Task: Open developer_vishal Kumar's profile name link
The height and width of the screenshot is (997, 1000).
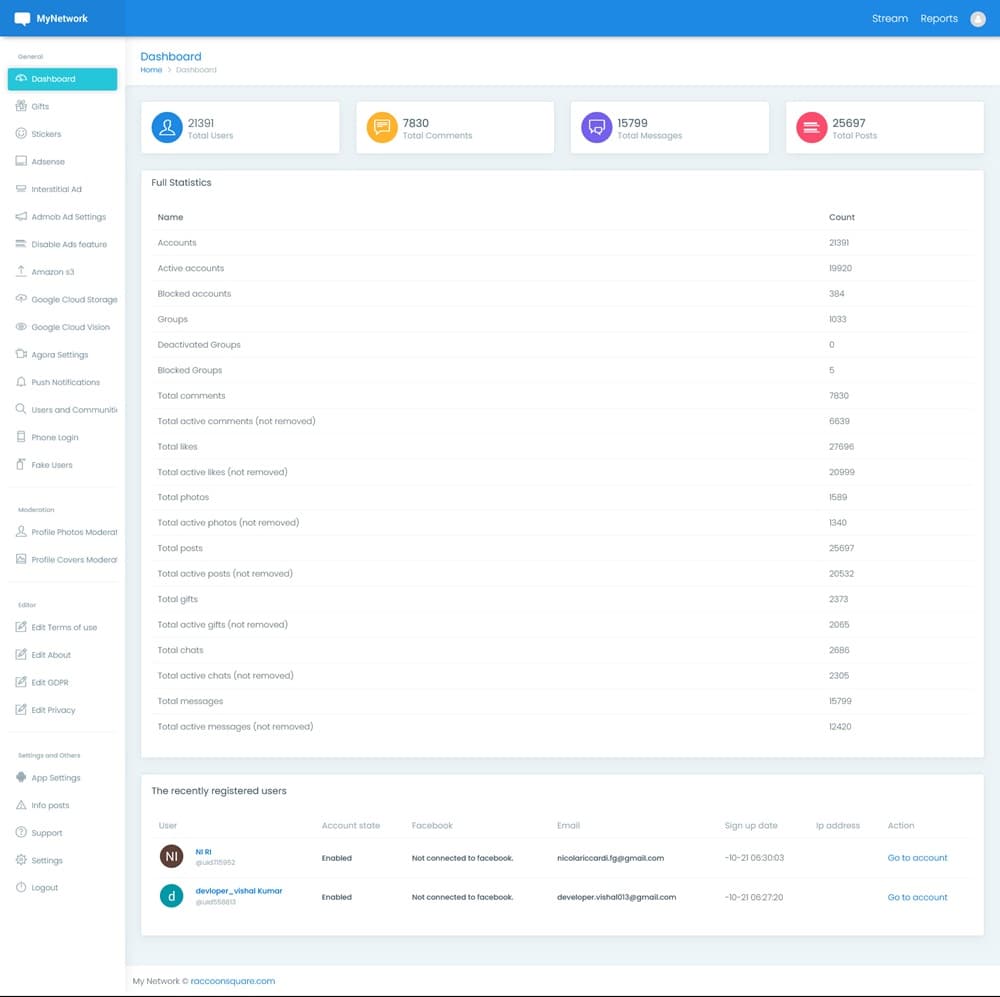Action: point(239,891)
